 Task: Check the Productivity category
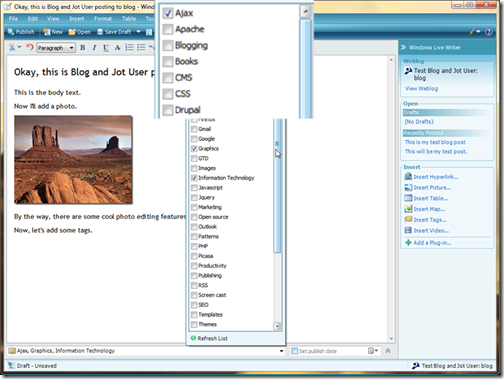tap(194, 266)
